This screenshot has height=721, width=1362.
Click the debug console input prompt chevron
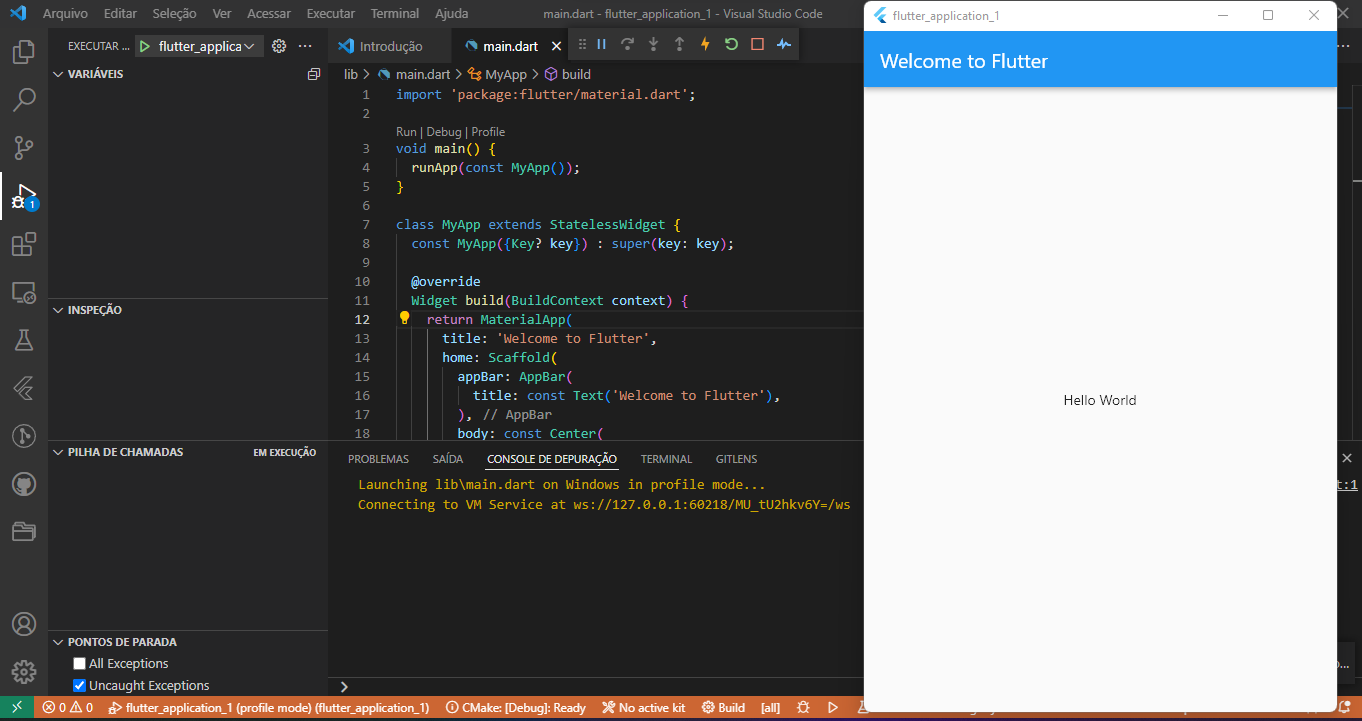344,687
